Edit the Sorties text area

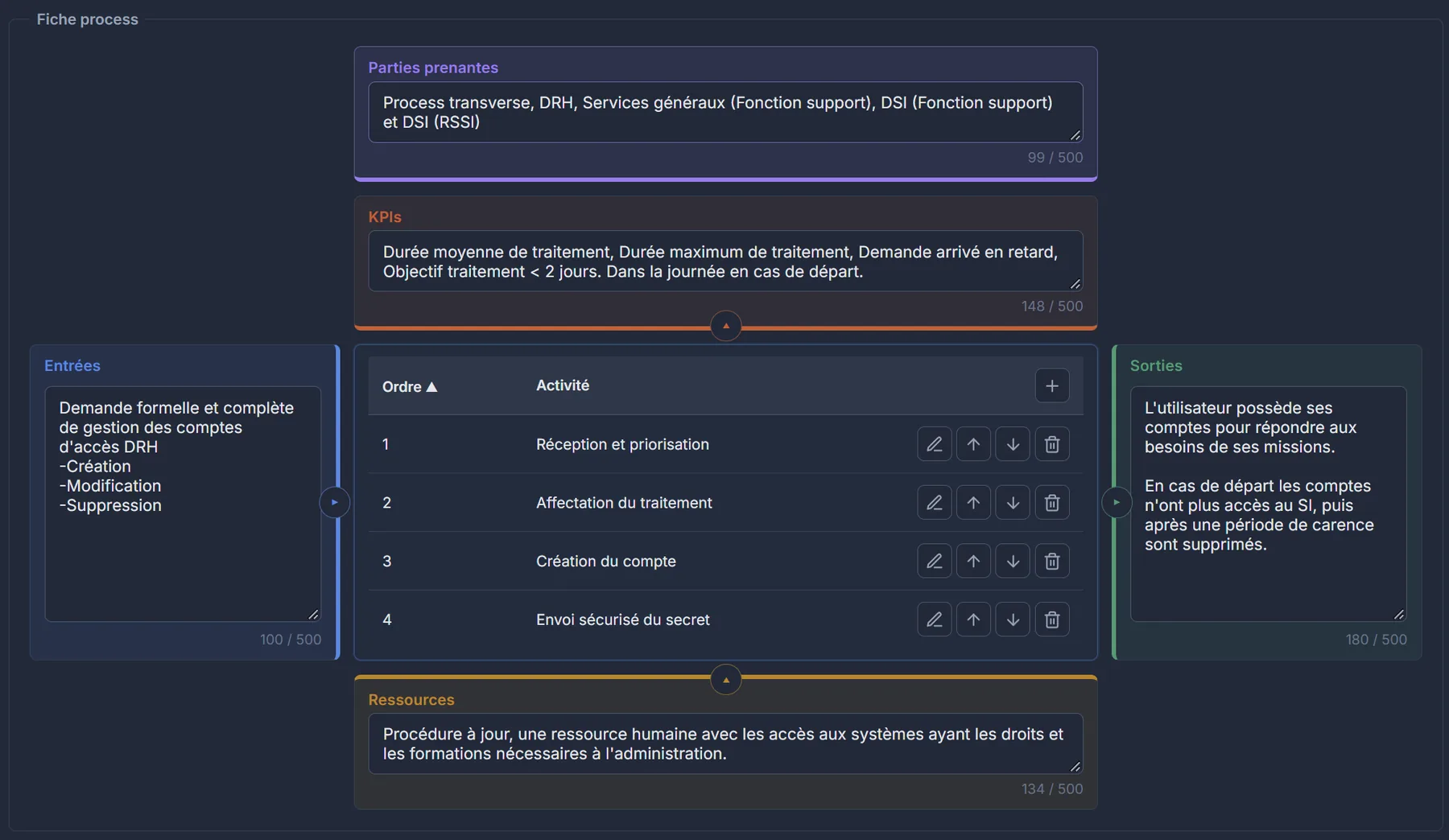[1268, 504]
